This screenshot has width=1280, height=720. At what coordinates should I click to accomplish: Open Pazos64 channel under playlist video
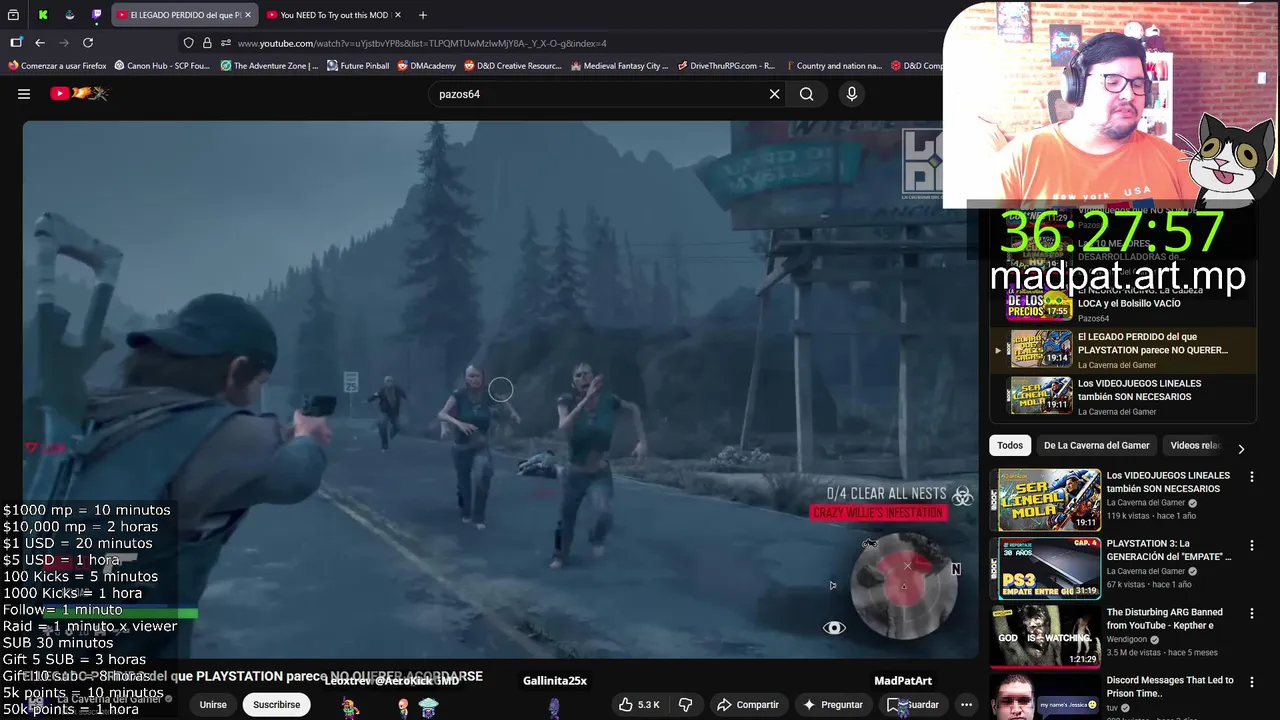[1093, 319]
